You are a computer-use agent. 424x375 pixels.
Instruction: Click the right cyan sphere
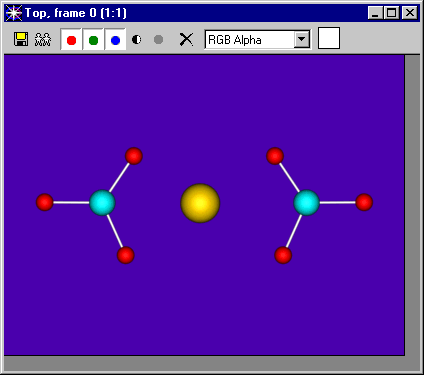click(306, 203)
